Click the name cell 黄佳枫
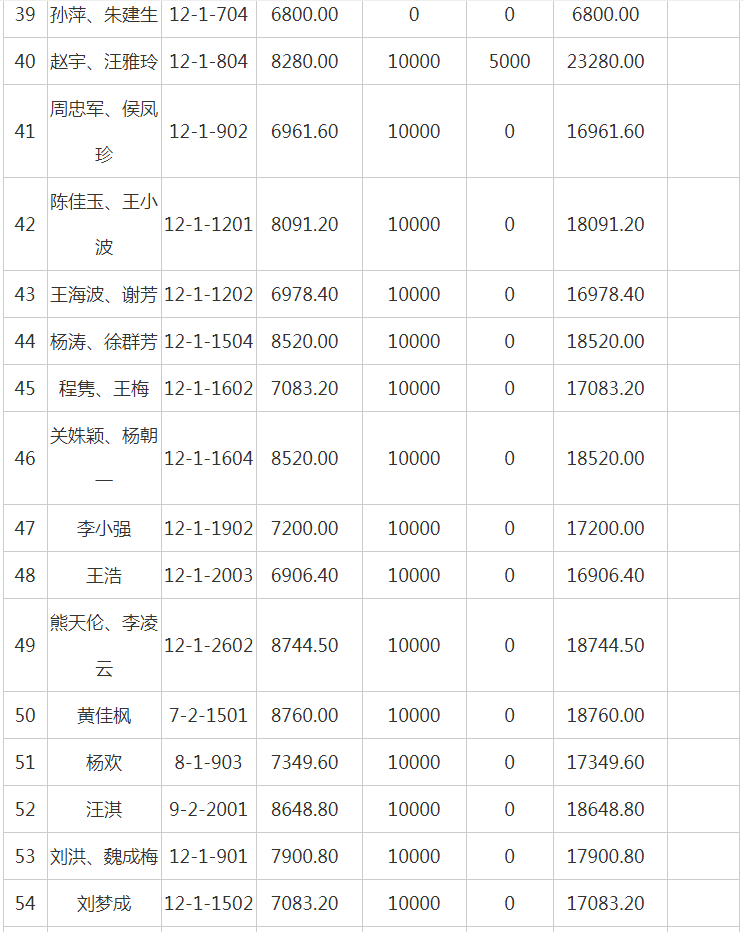Viewport: 744px width, 932px height. pos(104,715)
